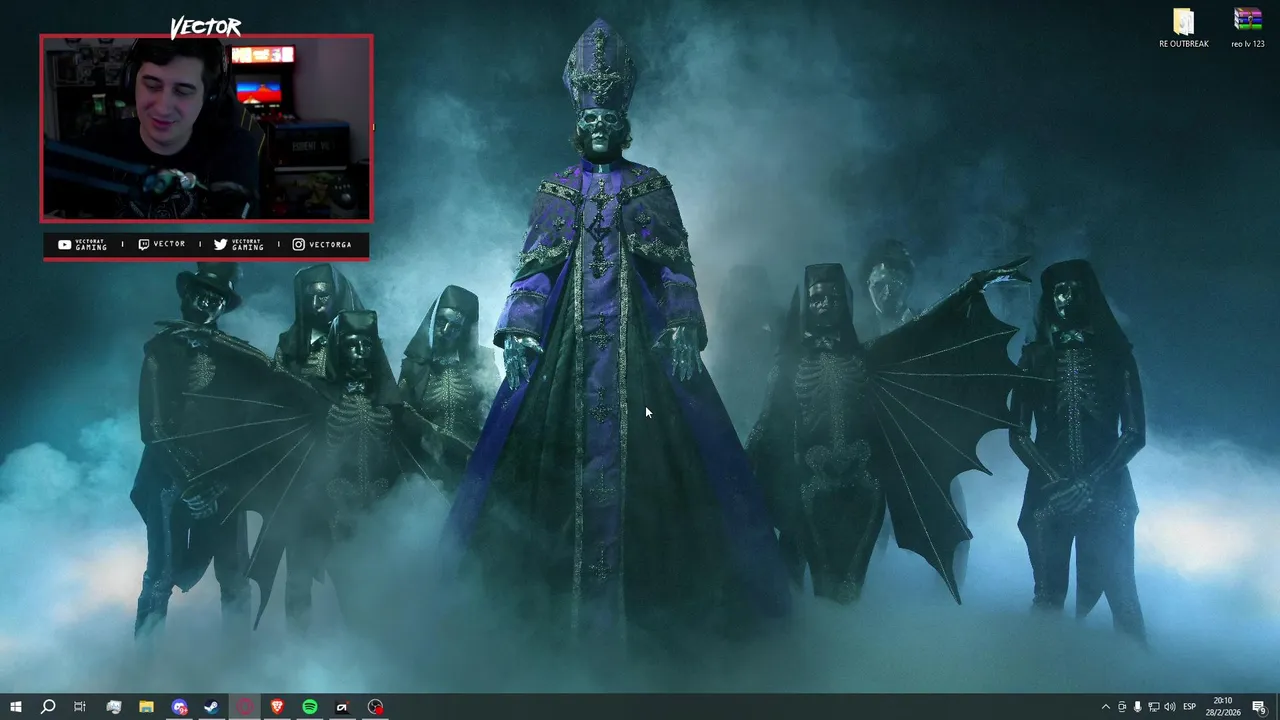Select the 'RE OUTBREAK' label text
The image size is (1280, 720).
tap(1184, 44)
